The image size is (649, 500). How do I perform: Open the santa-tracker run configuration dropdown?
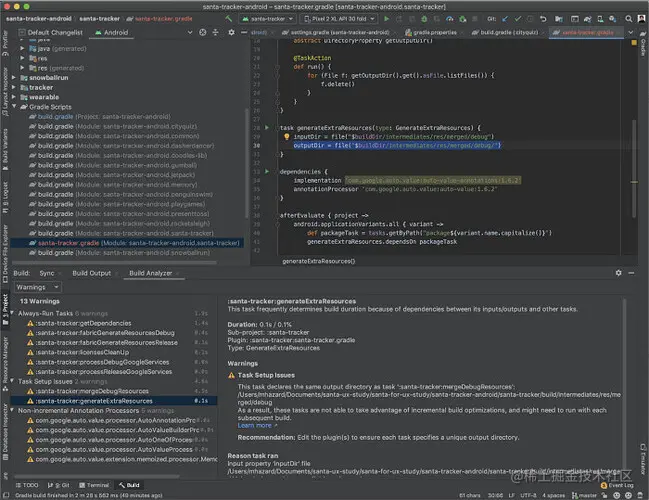pos(268,19)
